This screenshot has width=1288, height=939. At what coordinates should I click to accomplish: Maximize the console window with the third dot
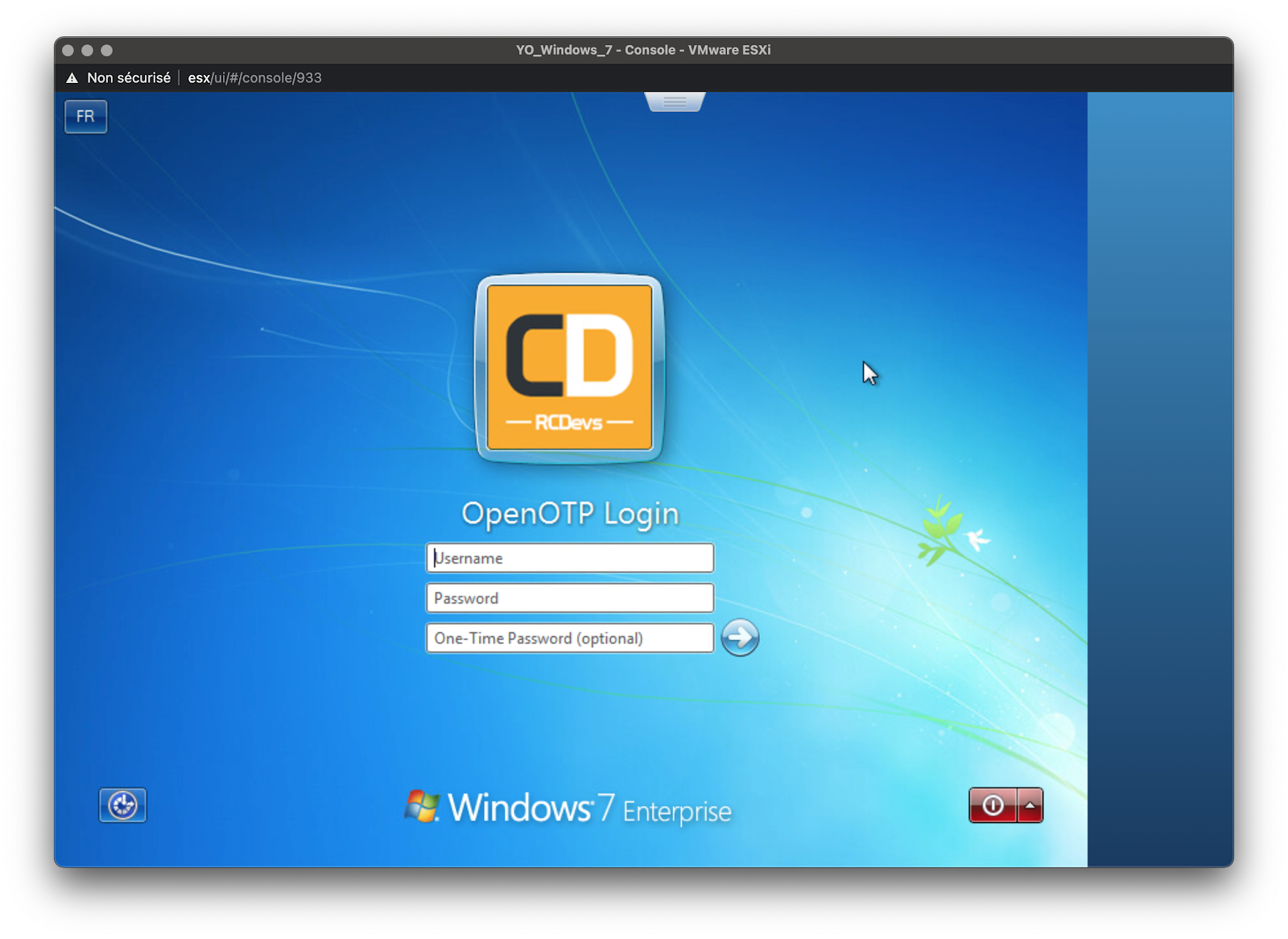[x=106, y=50]
